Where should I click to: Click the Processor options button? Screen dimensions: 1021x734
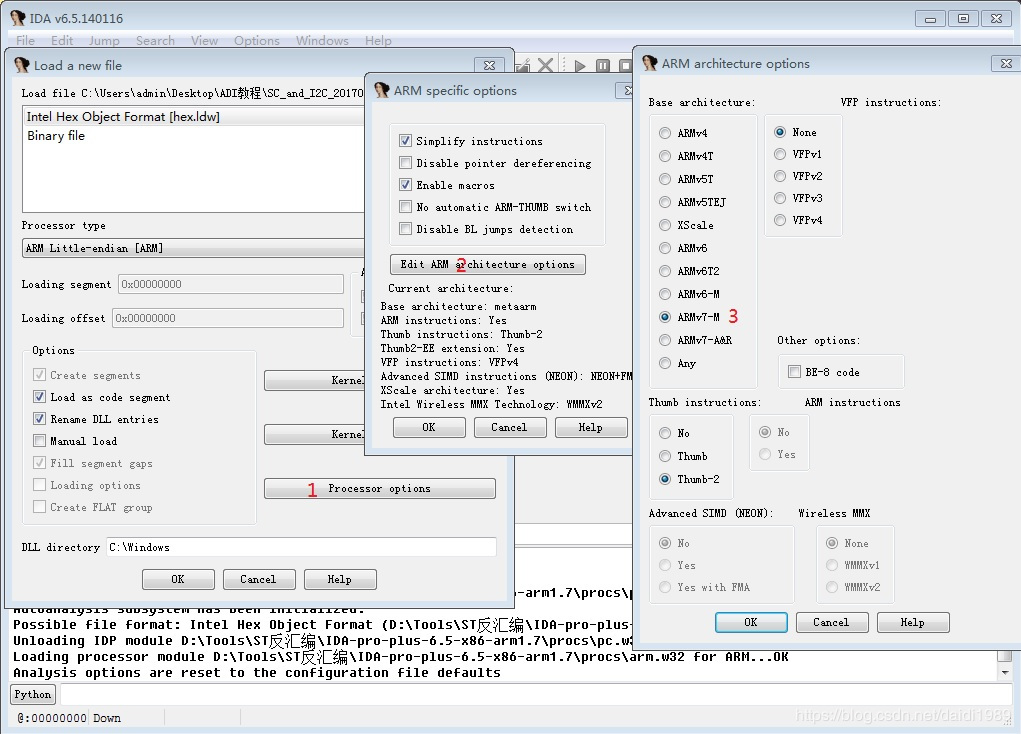[379, 488]
